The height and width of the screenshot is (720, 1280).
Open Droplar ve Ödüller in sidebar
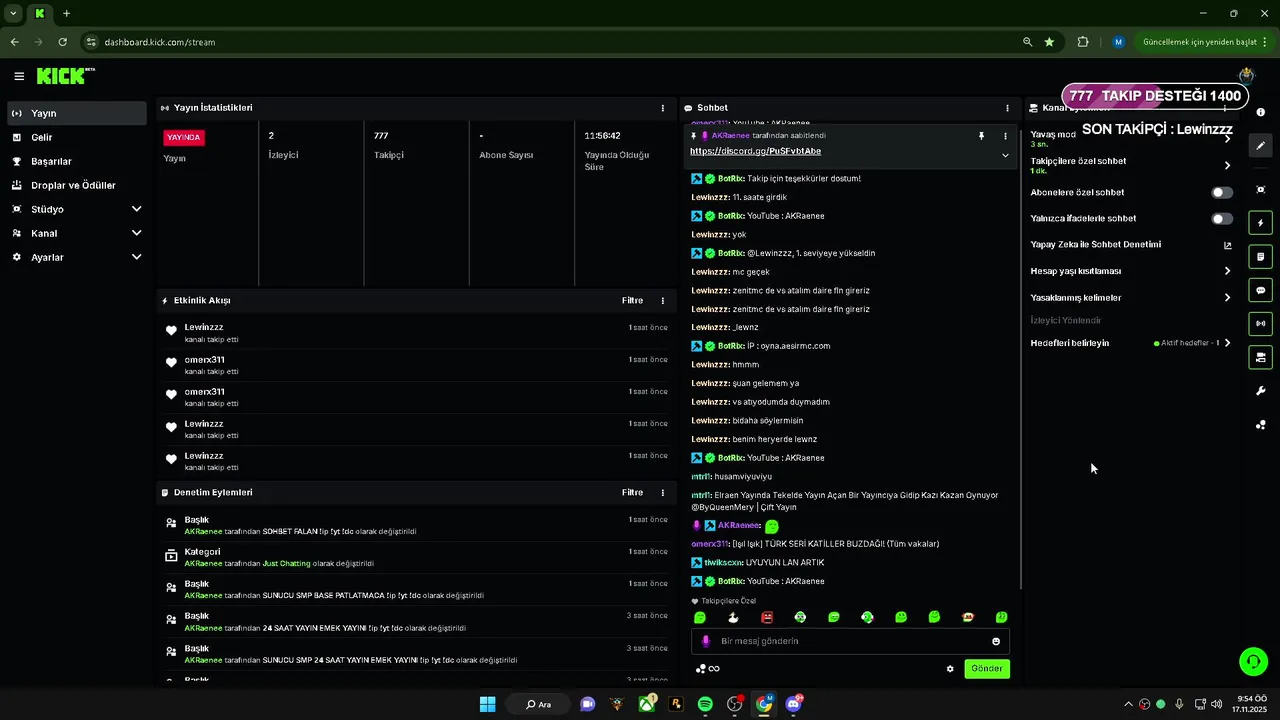(x=77, y=185)
